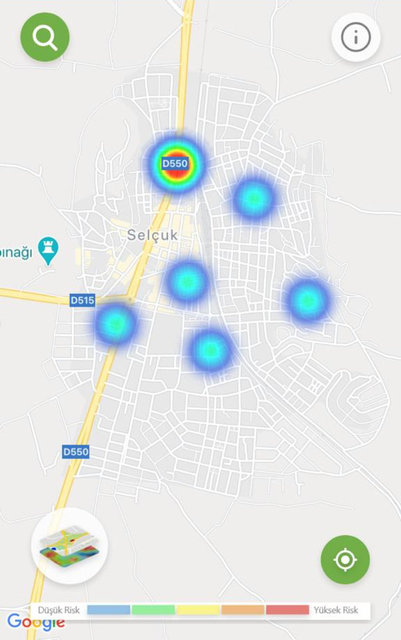Viewport: 401px width, 640px height.
Task: Tap the castle landmark pin
Action: tap(48, 250)
